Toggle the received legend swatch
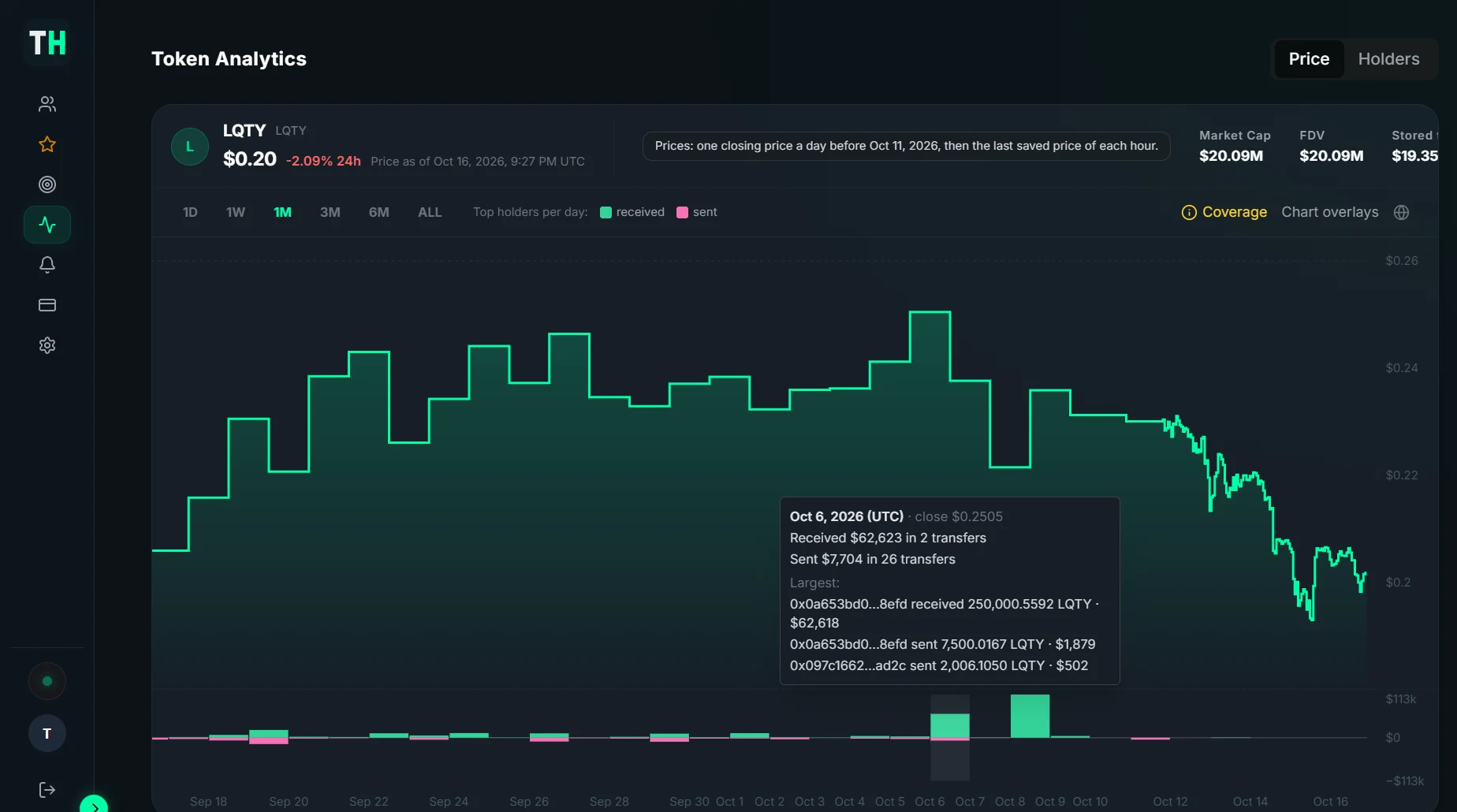 point(606,212)
